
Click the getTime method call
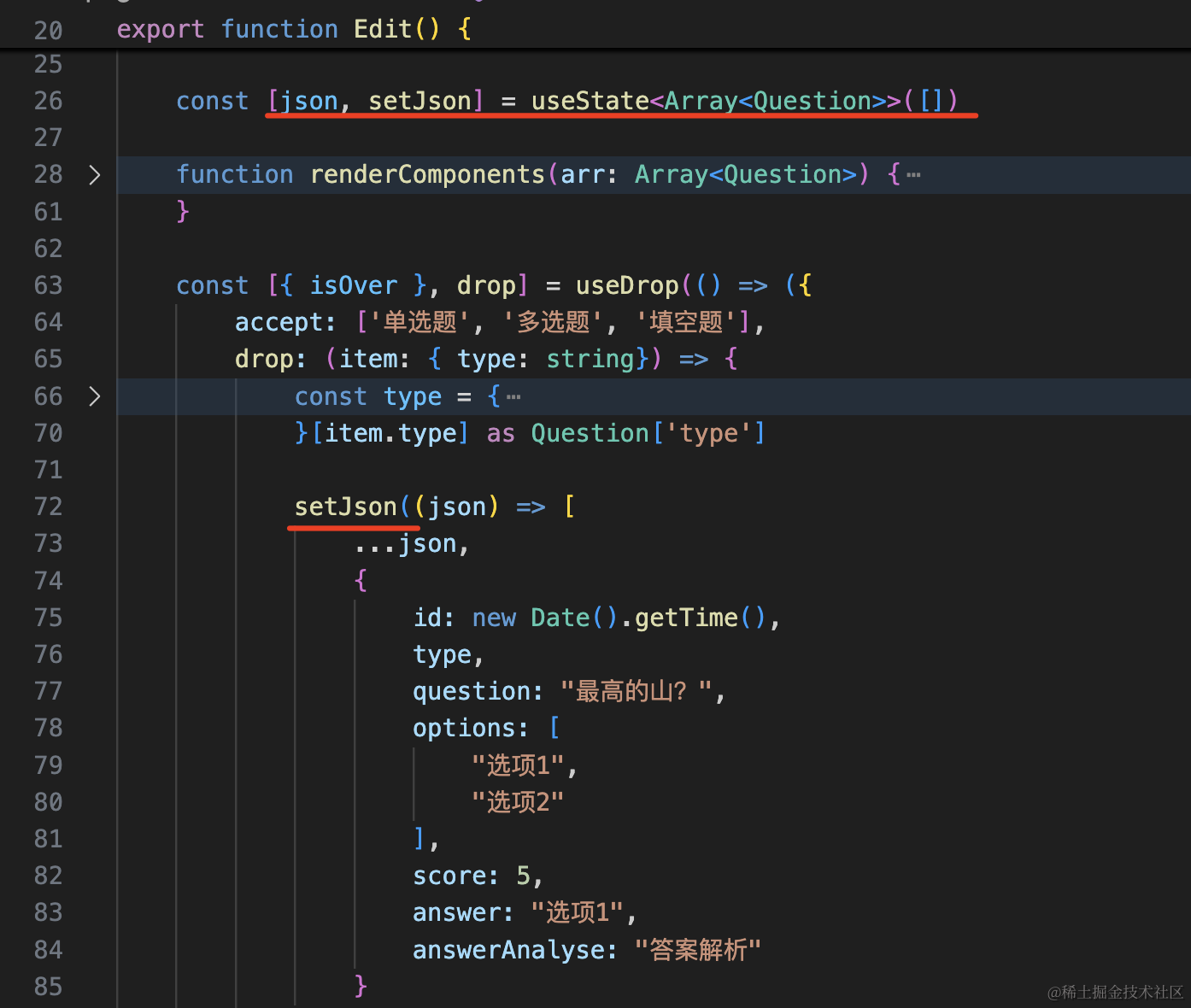click(x=685, y=618)
